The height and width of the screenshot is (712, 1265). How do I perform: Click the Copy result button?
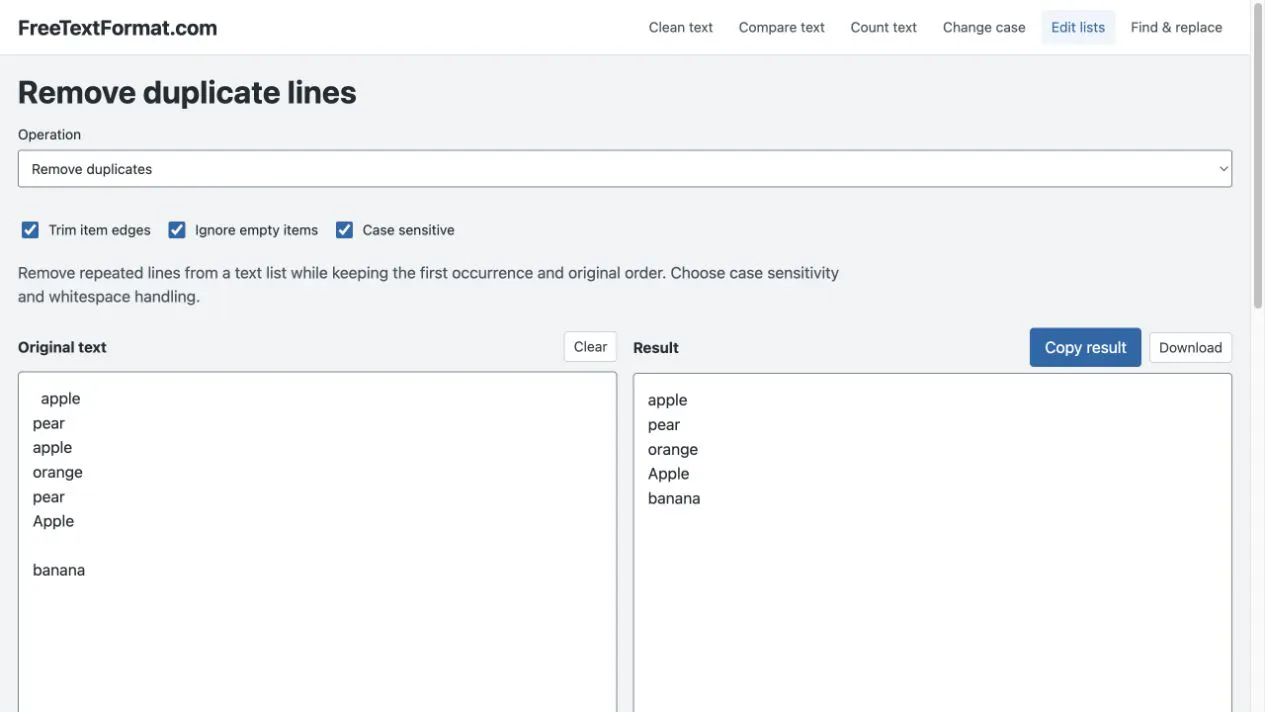[x=1085, y=348]
